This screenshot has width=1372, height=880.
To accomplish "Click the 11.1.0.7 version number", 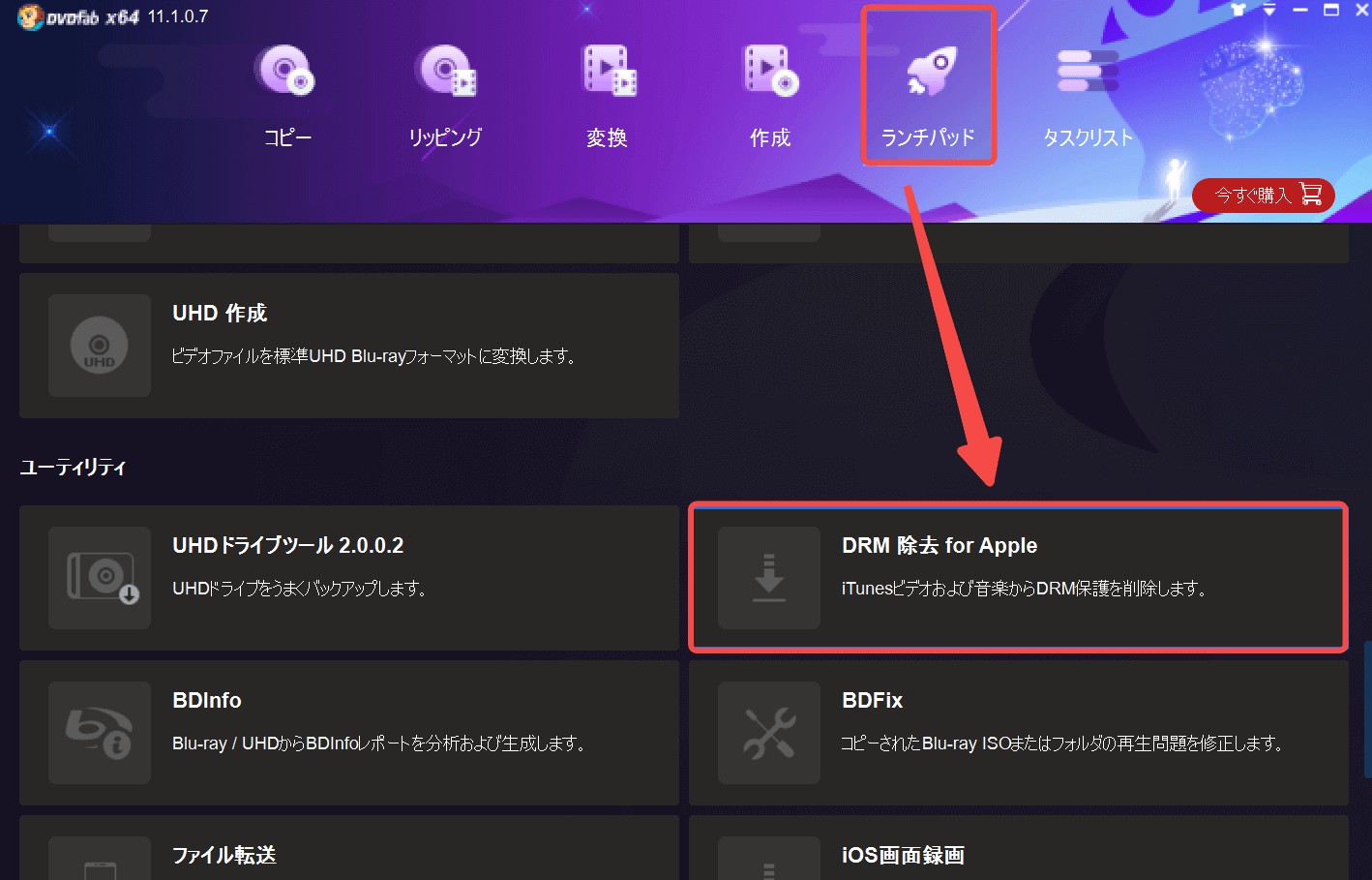I will 178,16.
